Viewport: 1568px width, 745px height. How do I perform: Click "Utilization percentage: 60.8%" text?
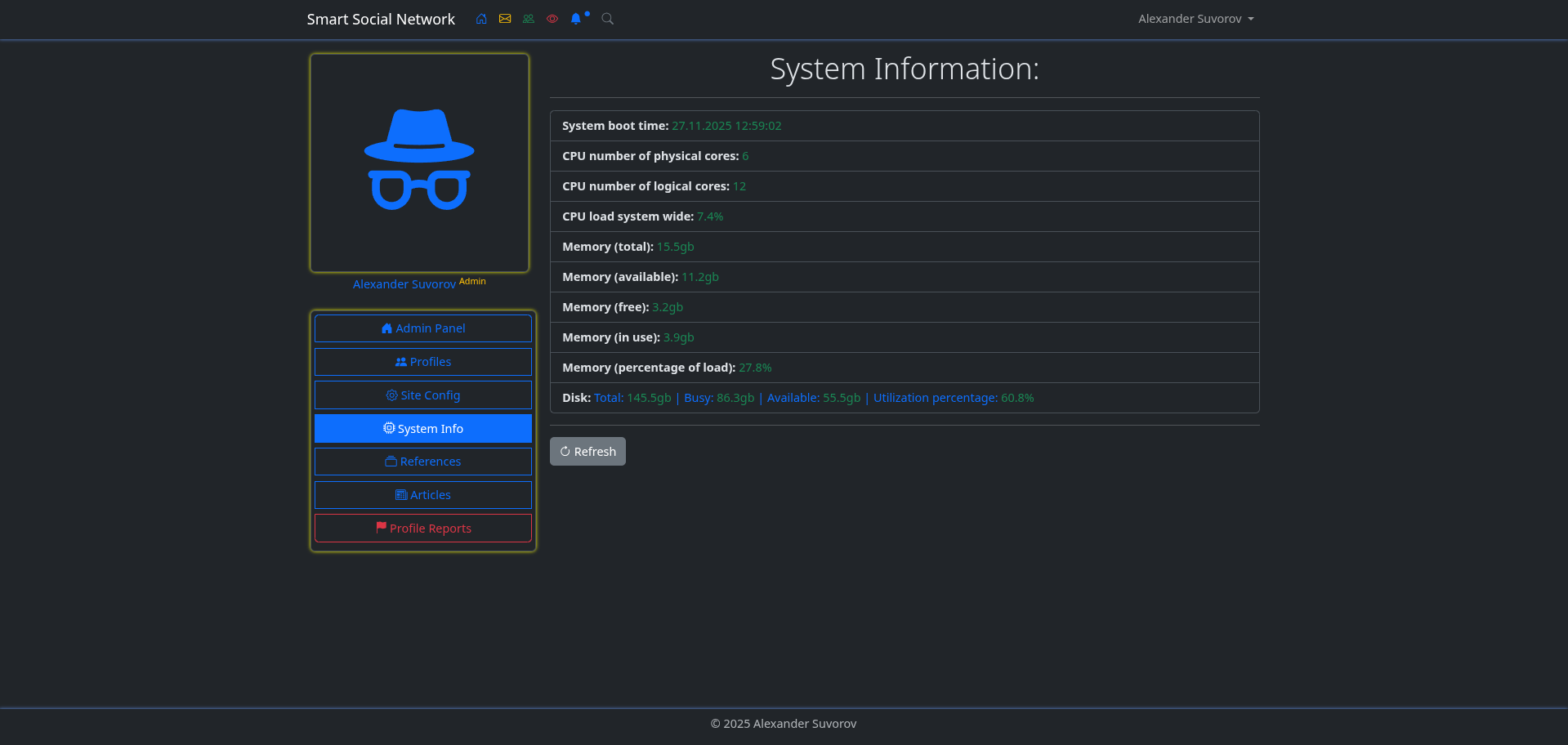954,398
